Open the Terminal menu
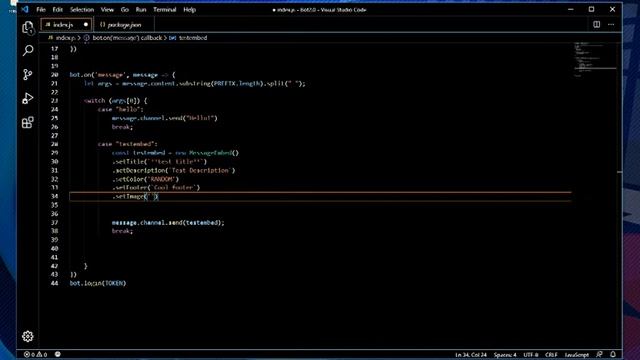Screen dimensions: 640x360 point(165,9)
